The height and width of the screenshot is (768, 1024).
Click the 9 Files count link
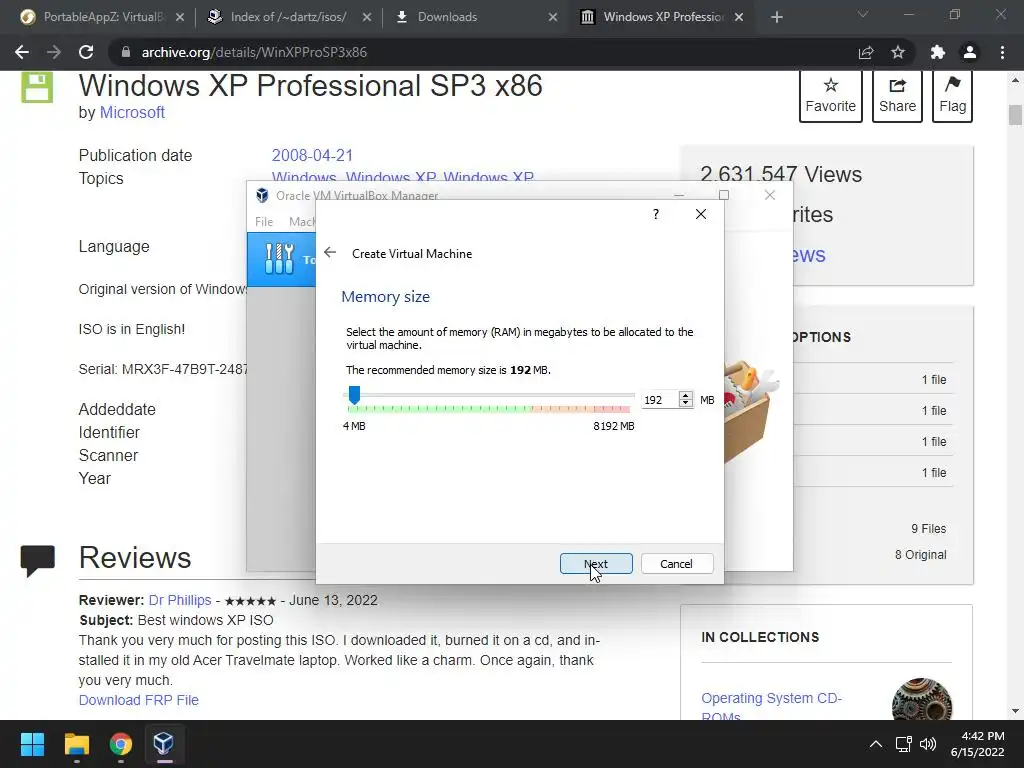click(x=929, y=529)
